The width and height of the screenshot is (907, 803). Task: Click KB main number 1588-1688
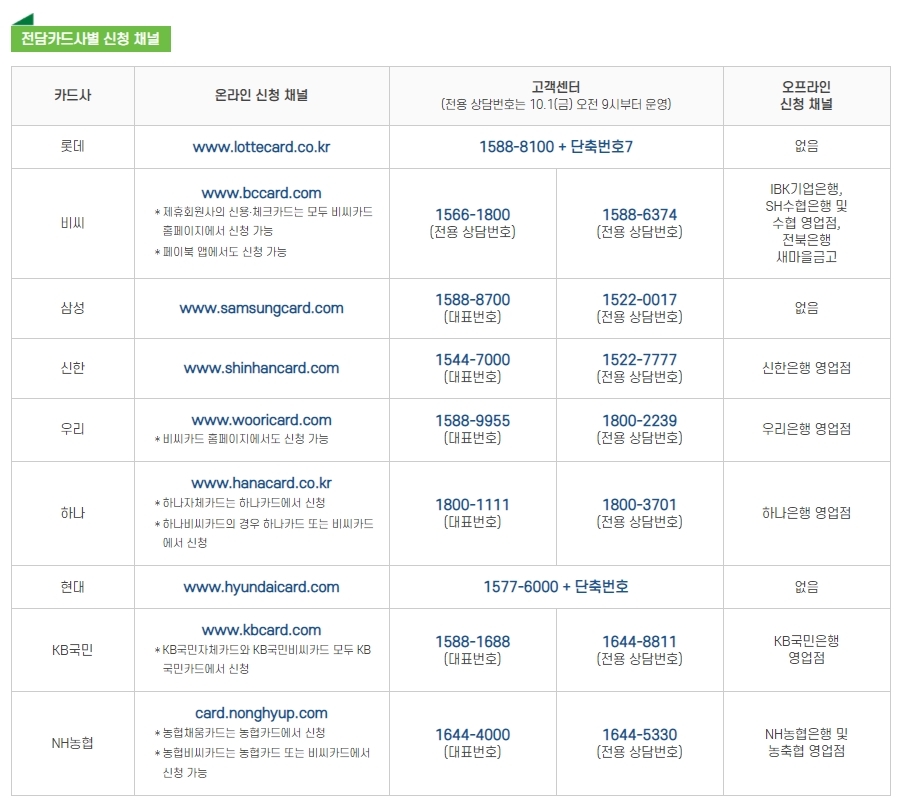[x=473, y=642]
